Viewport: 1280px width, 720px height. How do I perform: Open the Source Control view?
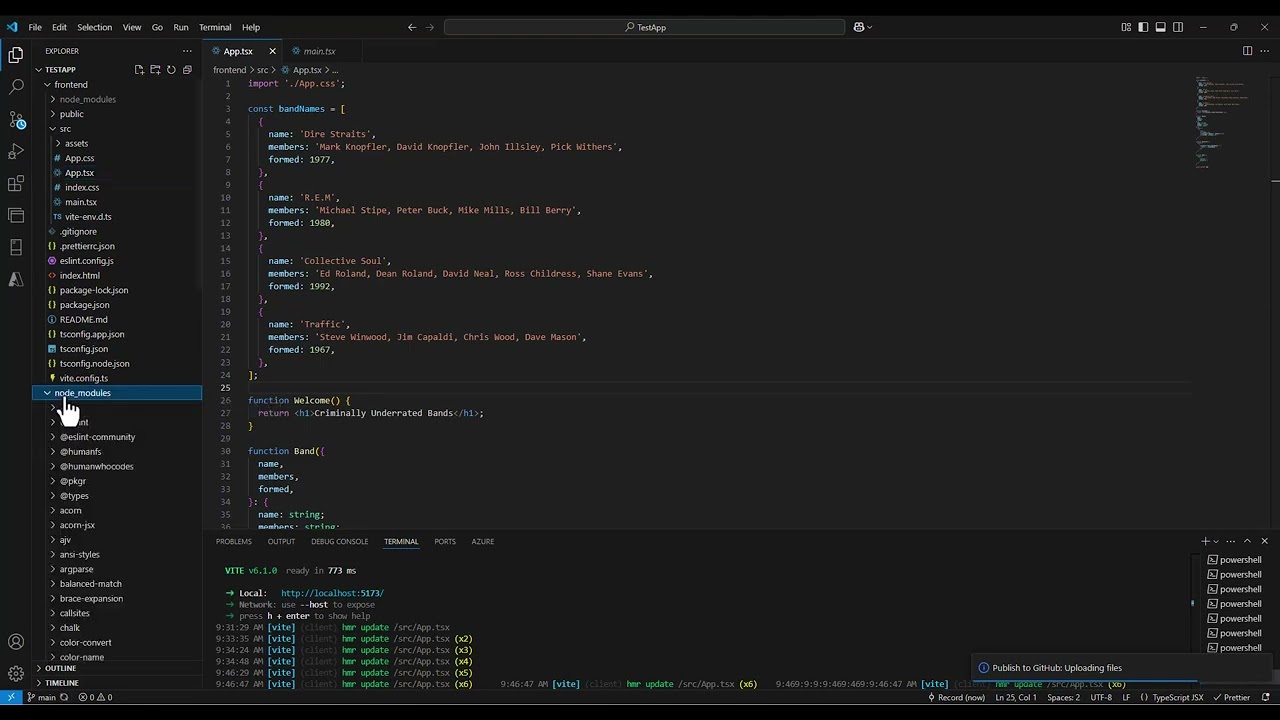[16, 120]
